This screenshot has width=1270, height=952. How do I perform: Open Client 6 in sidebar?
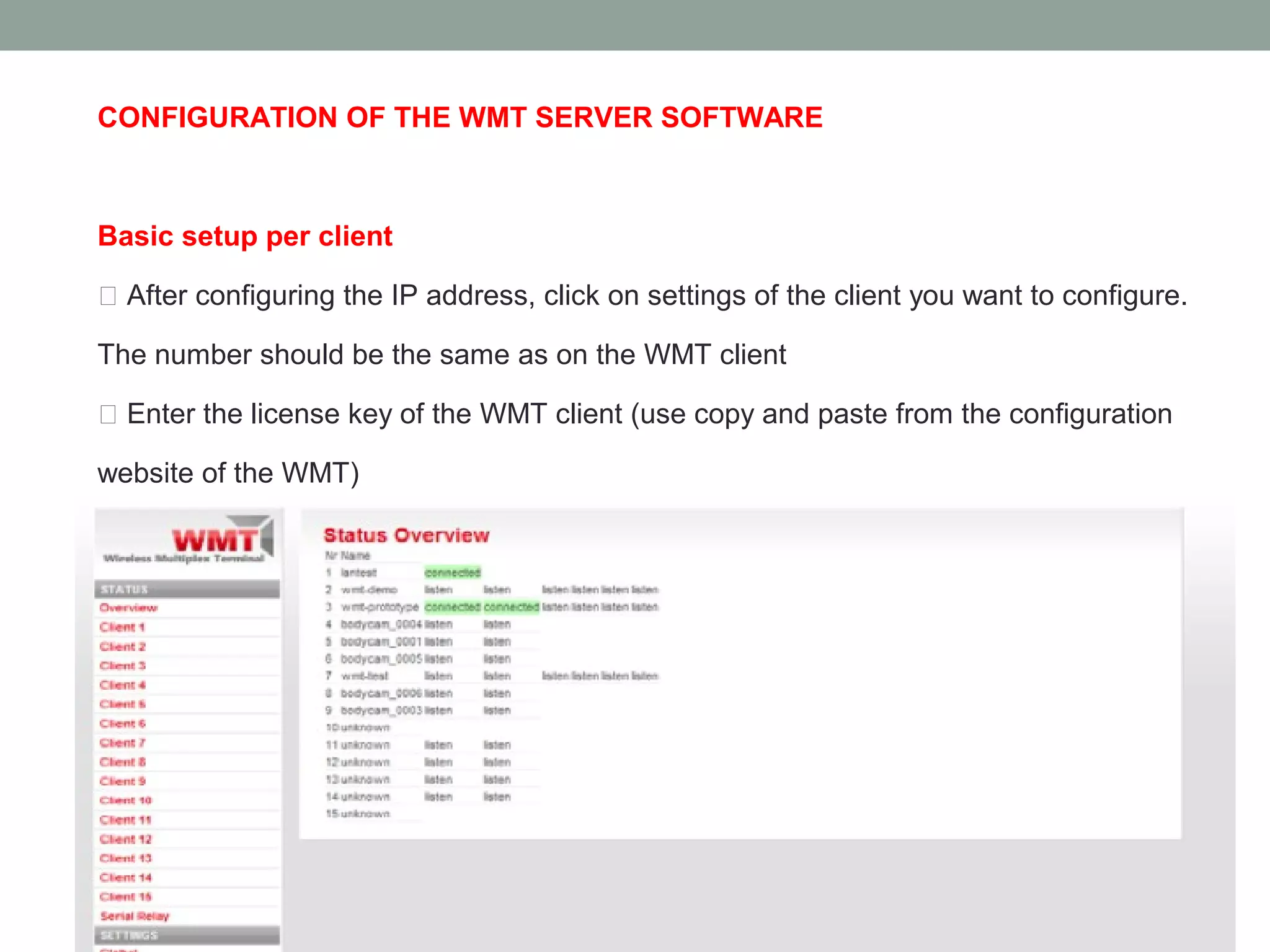click(122, 723)
